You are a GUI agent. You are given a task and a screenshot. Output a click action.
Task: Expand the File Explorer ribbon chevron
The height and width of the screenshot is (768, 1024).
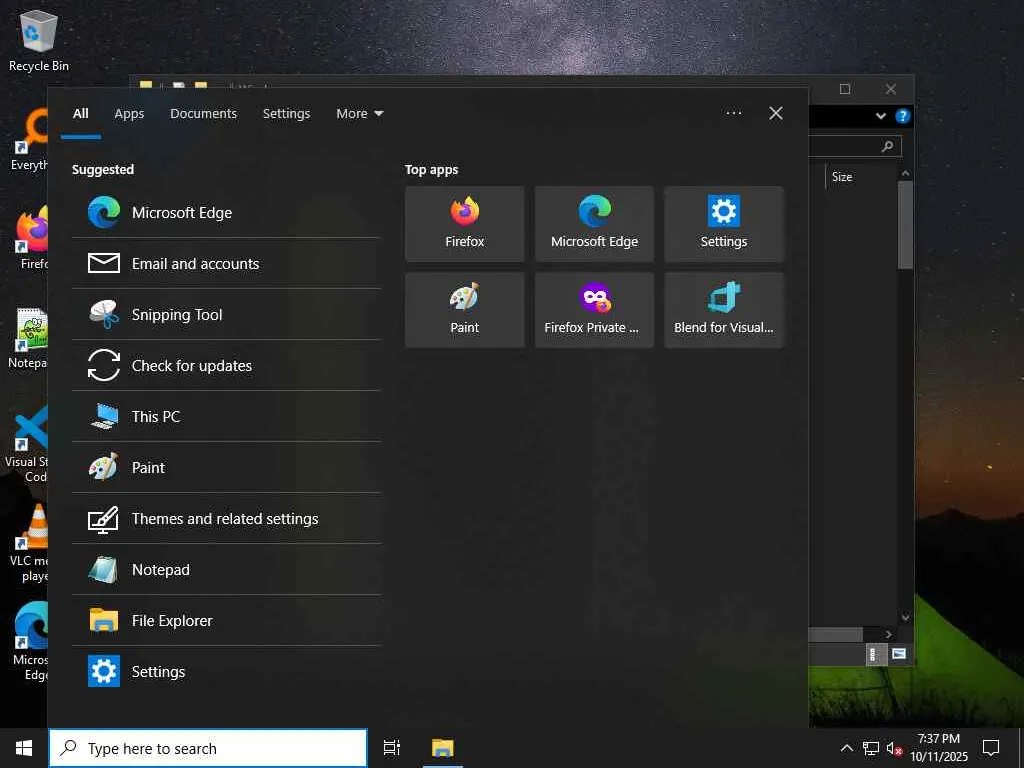pyautogui.click(x=881, y=116)
